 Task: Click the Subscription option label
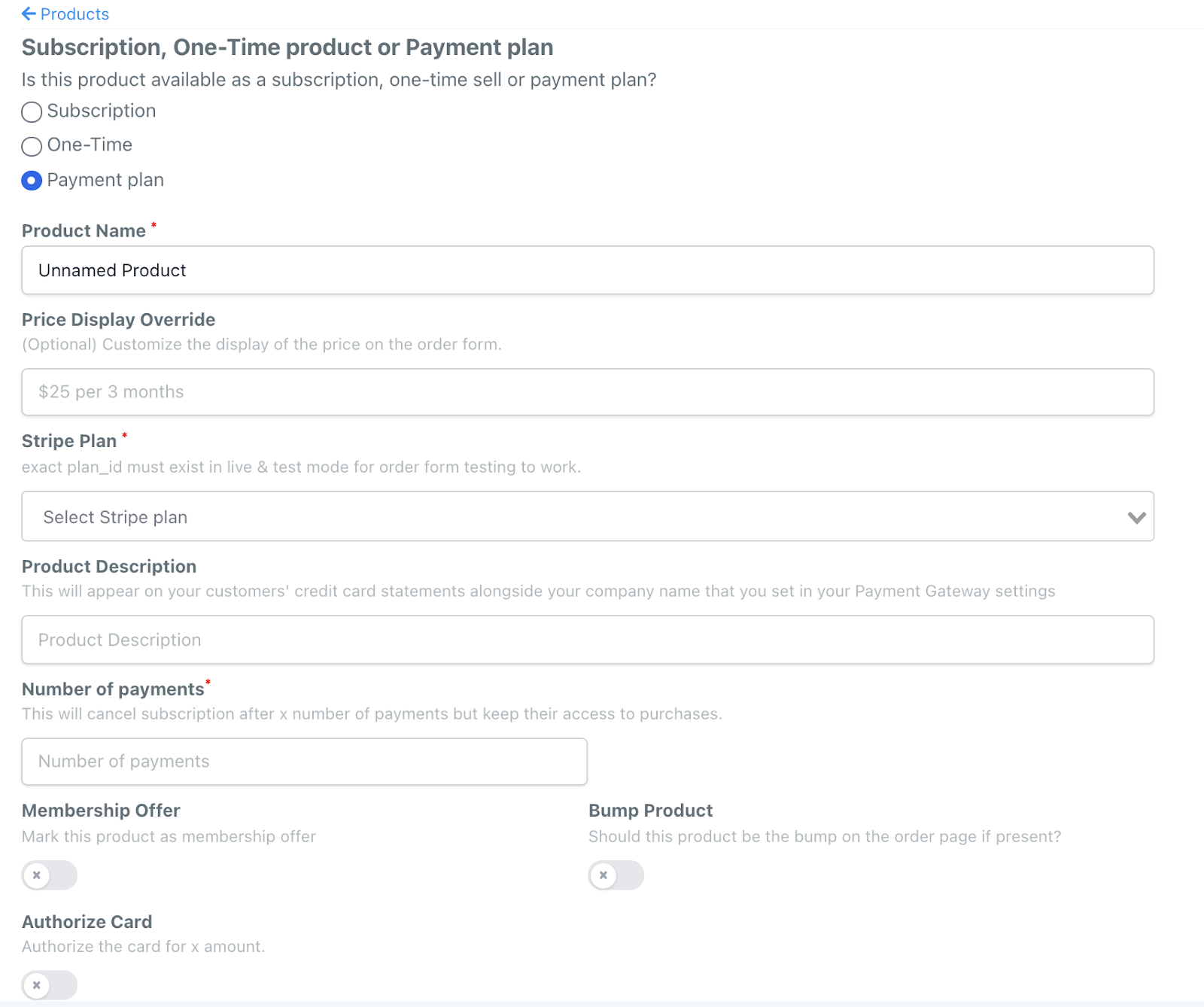102,111
